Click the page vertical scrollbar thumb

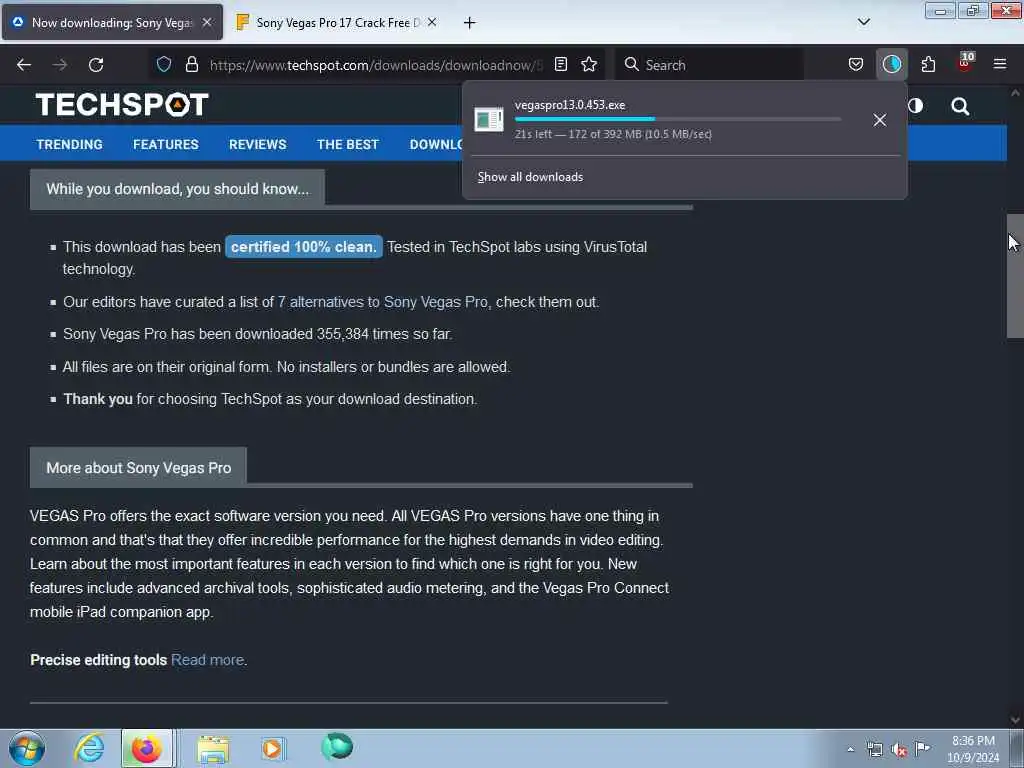tap(1015, 276)
